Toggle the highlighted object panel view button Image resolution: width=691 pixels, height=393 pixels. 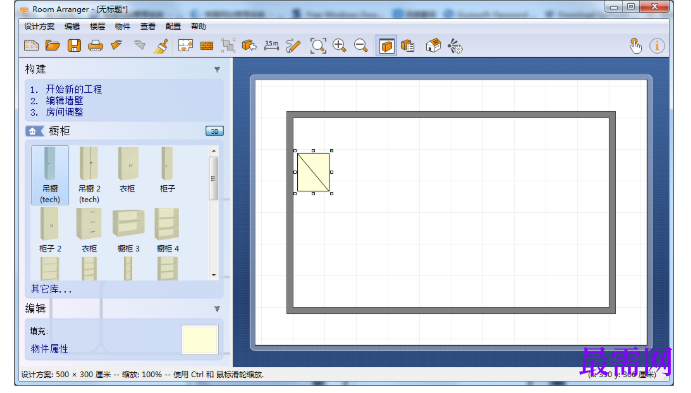click(x=386, y=46)
